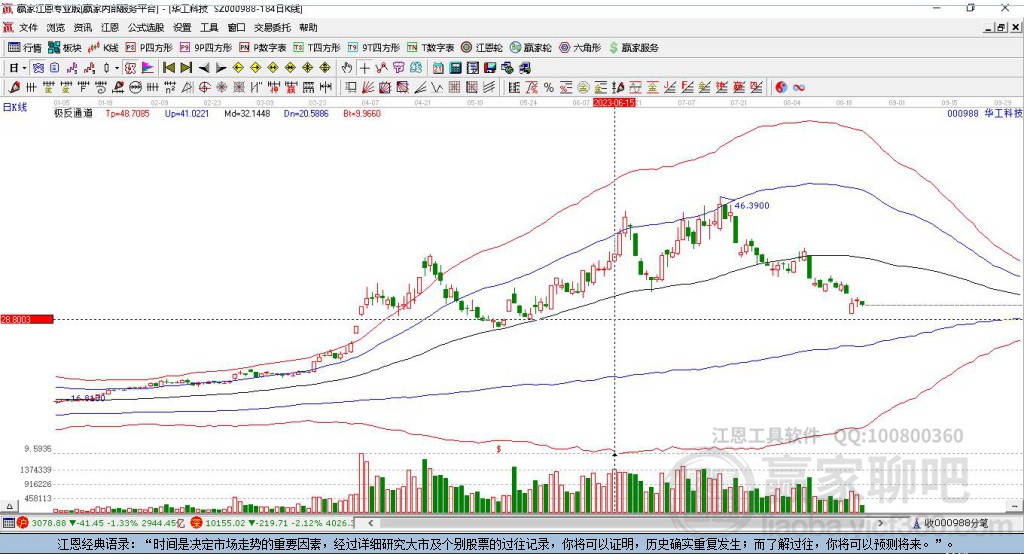The image size is (1024, 554).
Task: Click the 极反通道 indicator name
Action: point(73,113)
